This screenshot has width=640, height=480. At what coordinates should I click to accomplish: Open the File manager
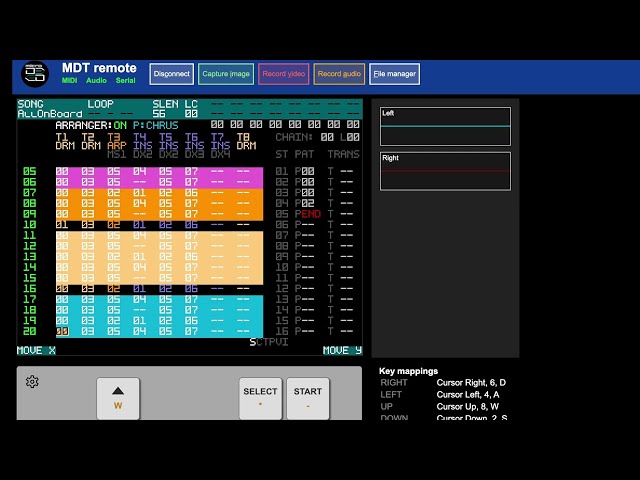pyautogui.click(x=394, y=74)
